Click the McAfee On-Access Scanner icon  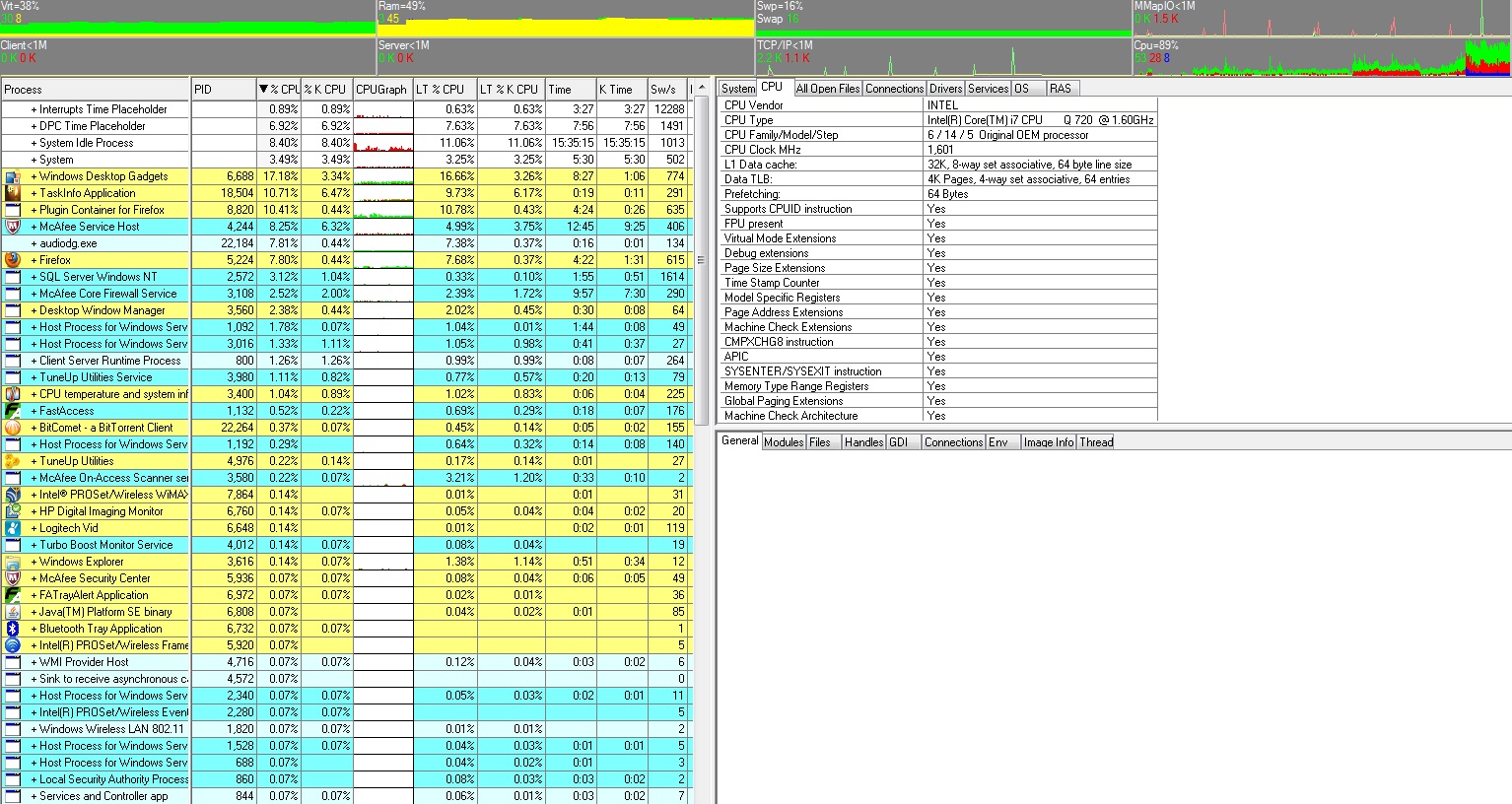point(13,478)
